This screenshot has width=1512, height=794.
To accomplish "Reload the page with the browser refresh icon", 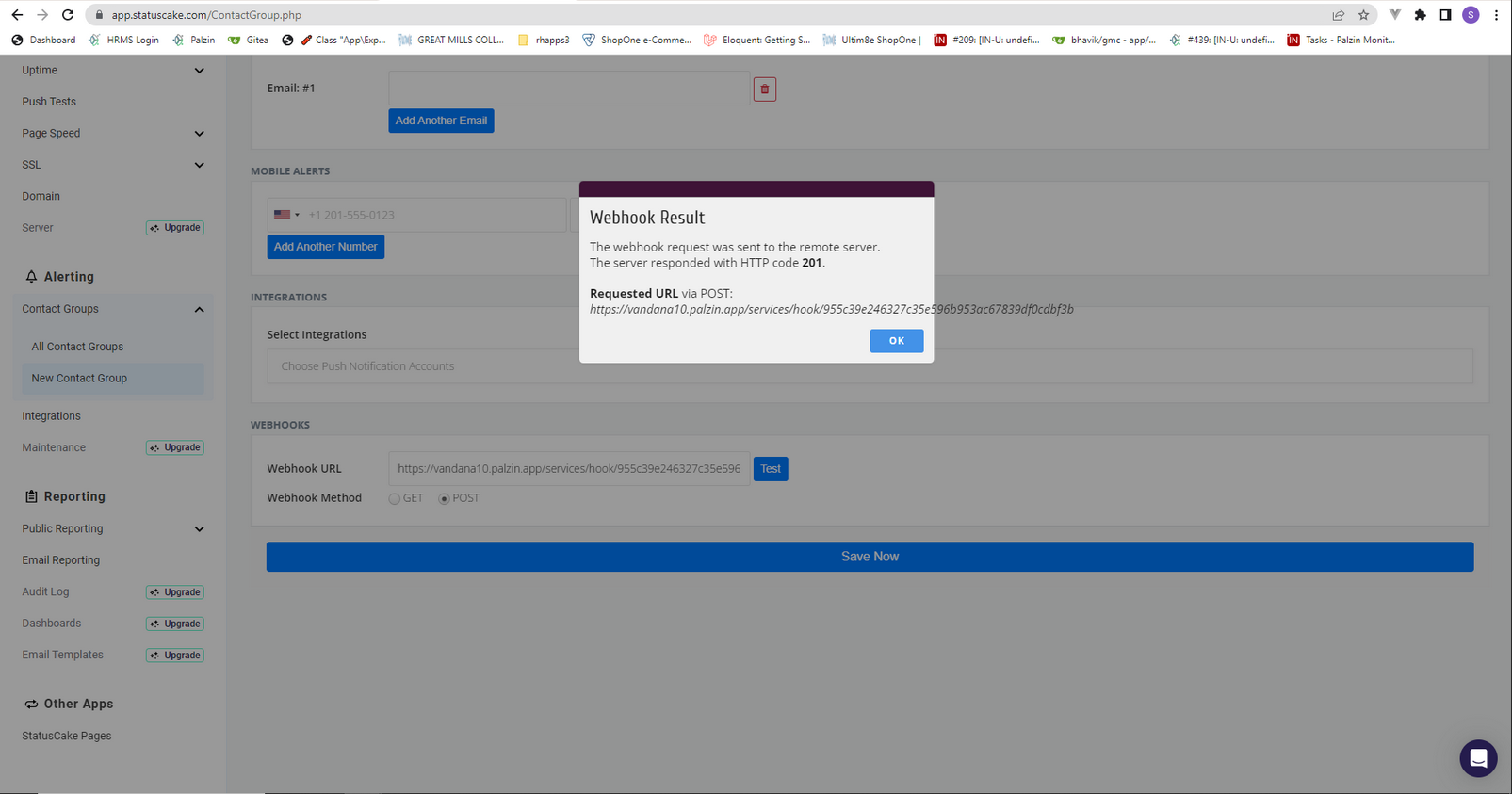I will pos(68,15).
